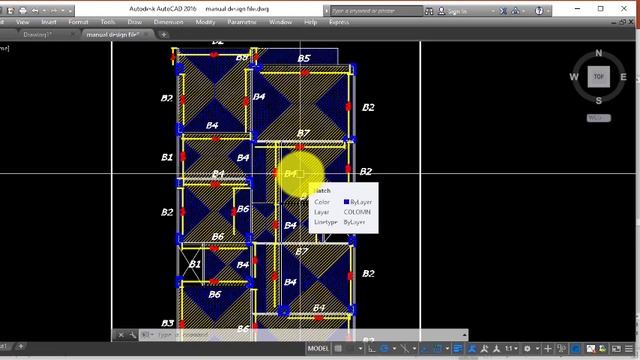
Task: Expand quick access toolbar customization arrow
Action: click(70, 11)
